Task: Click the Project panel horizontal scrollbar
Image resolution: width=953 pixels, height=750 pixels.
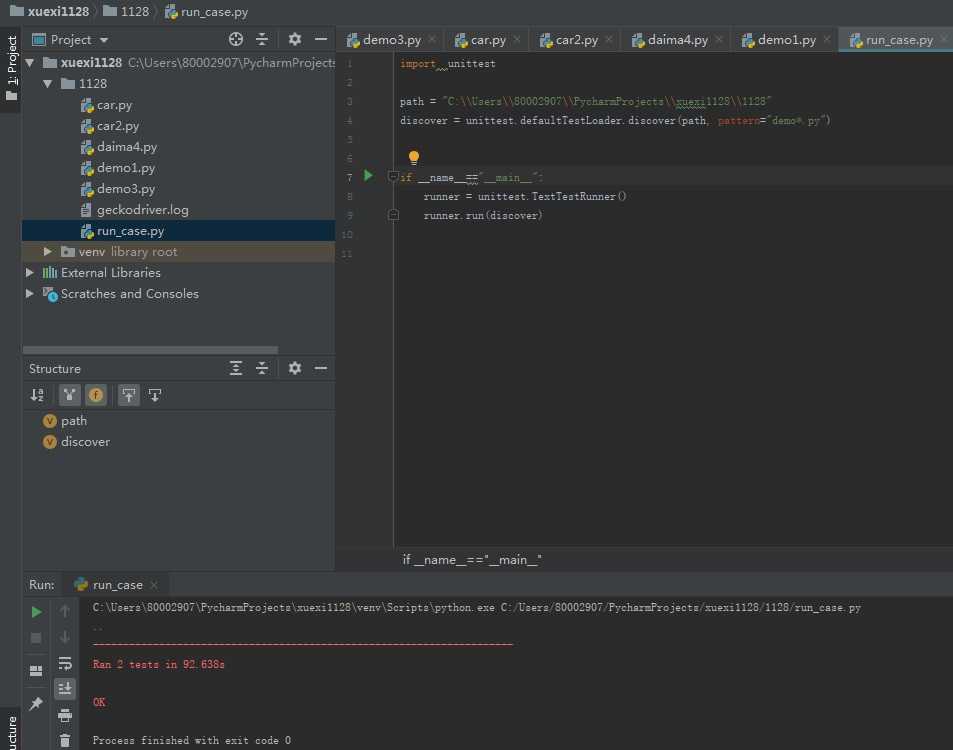Action: point(150,350)
